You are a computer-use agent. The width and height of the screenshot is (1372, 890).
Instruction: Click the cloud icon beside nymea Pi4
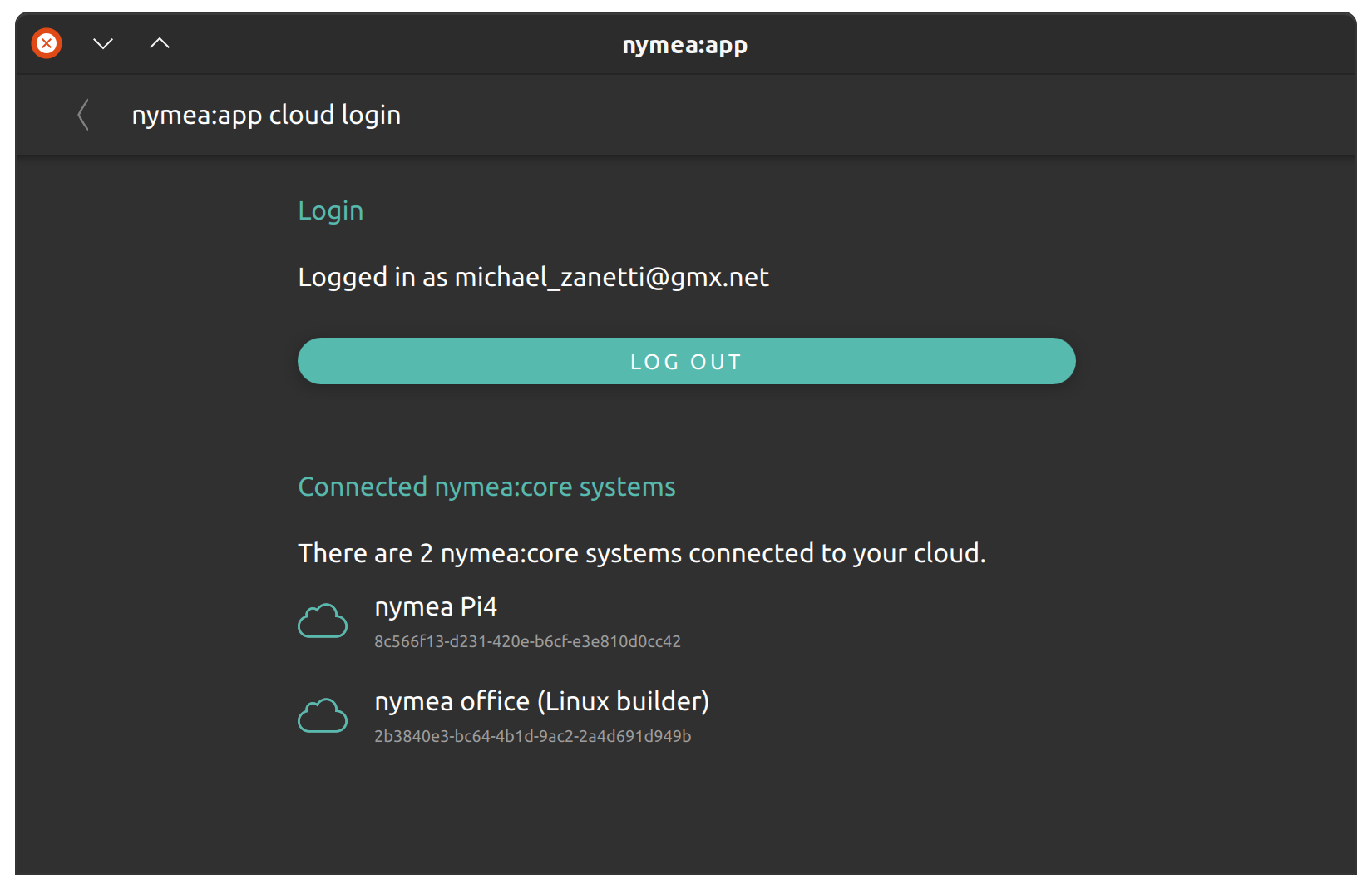click(x=323, y=621)
